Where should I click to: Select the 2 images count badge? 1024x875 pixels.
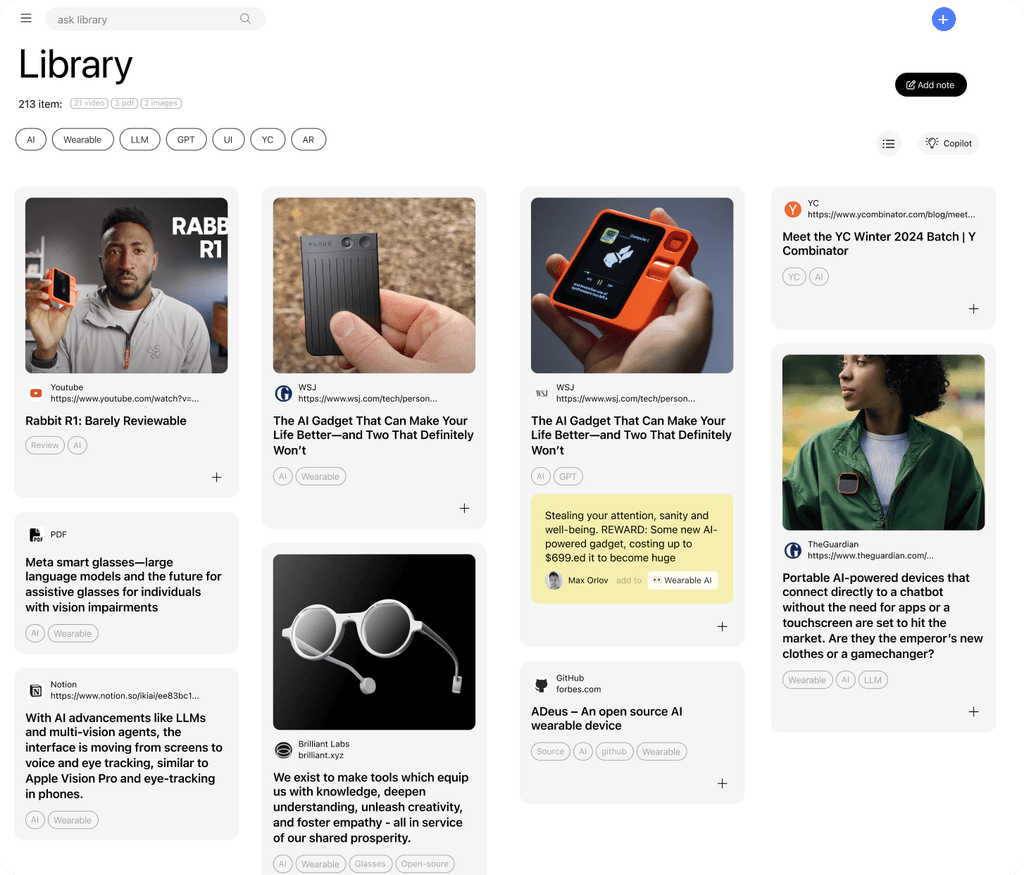click(161, 103)
